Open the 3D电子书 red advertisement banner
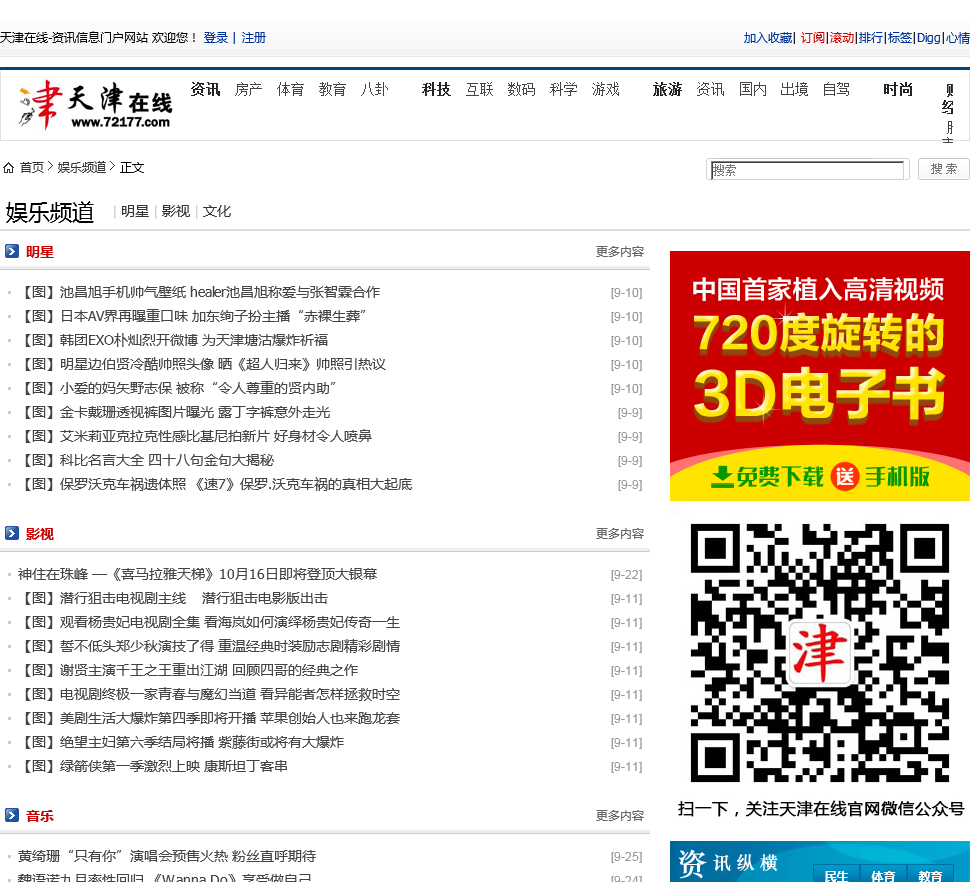 (x=820, y=375)
